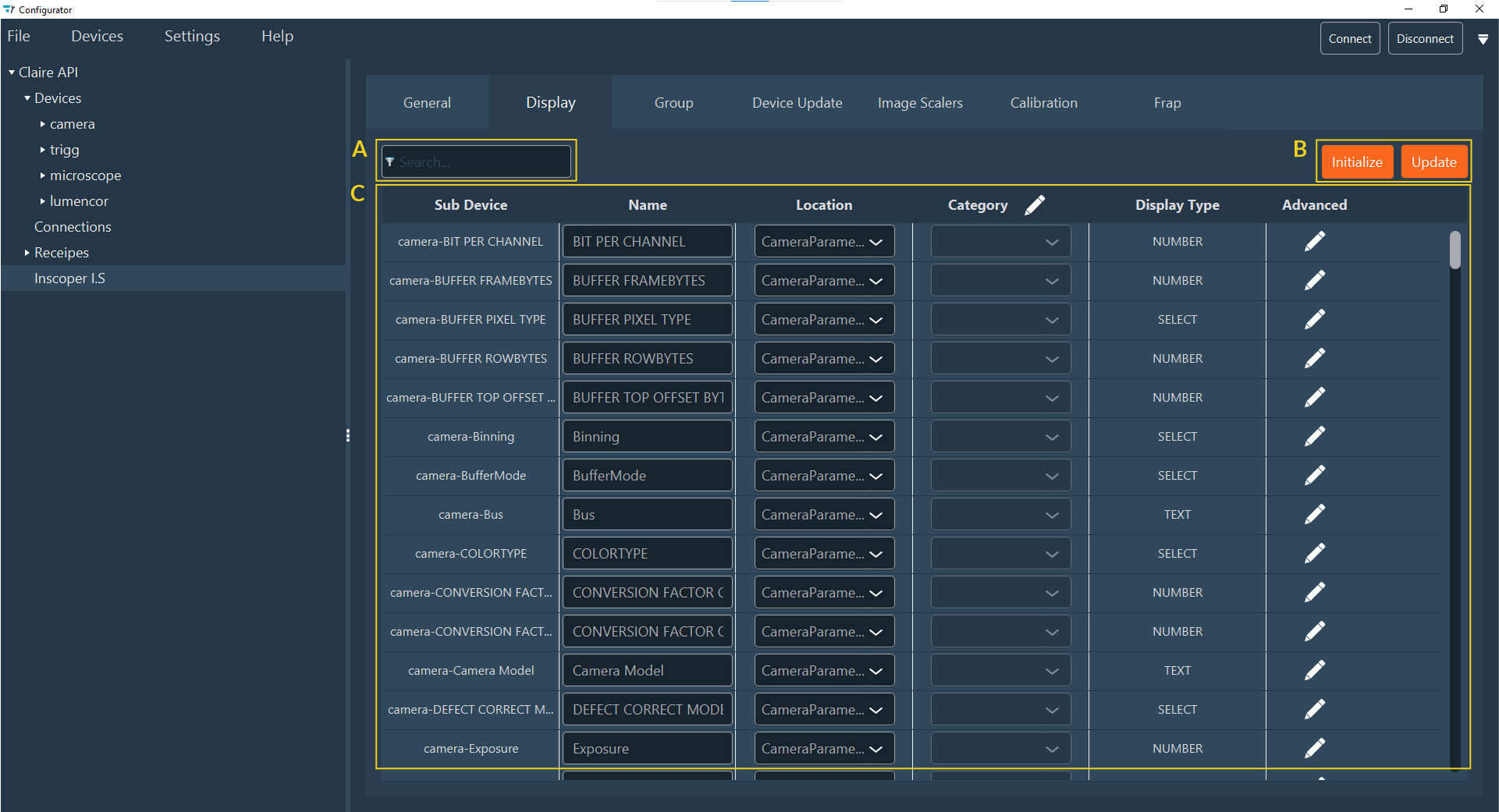Click the Initialize button
This screenshot has height=812, width=1499.
1357,161
